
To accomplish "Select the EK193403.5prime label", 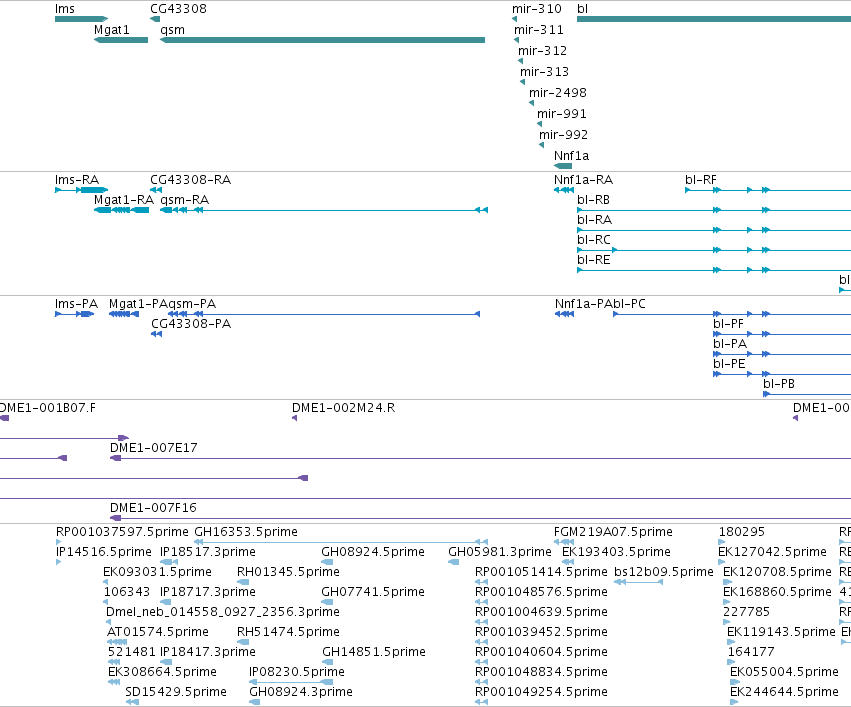I will (x=617, y=552).
